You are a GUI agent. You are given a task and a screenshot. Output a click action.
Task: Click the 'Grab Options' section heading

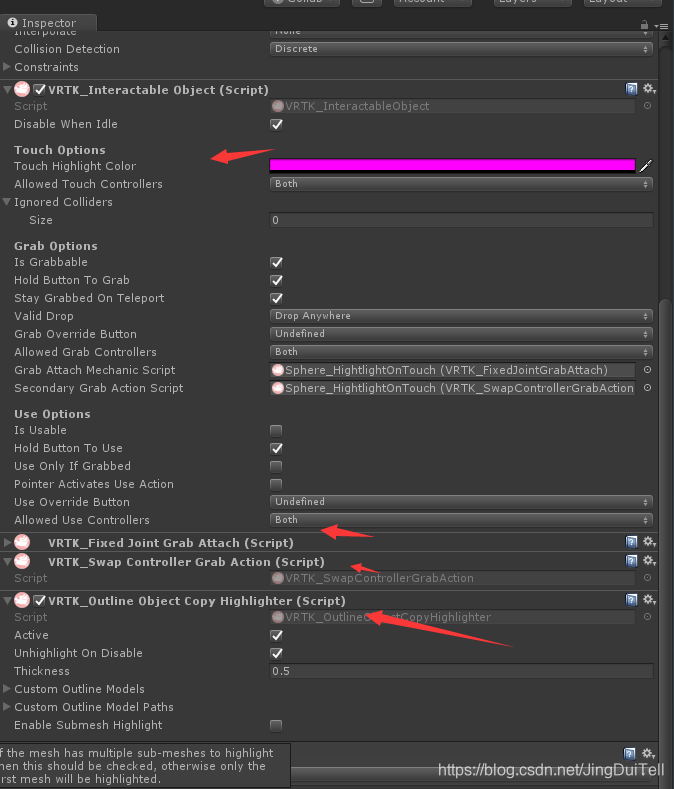(56, 246)
